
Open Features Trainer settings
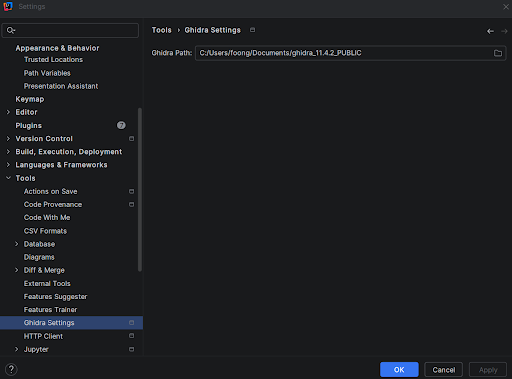(x=50, y=310)
